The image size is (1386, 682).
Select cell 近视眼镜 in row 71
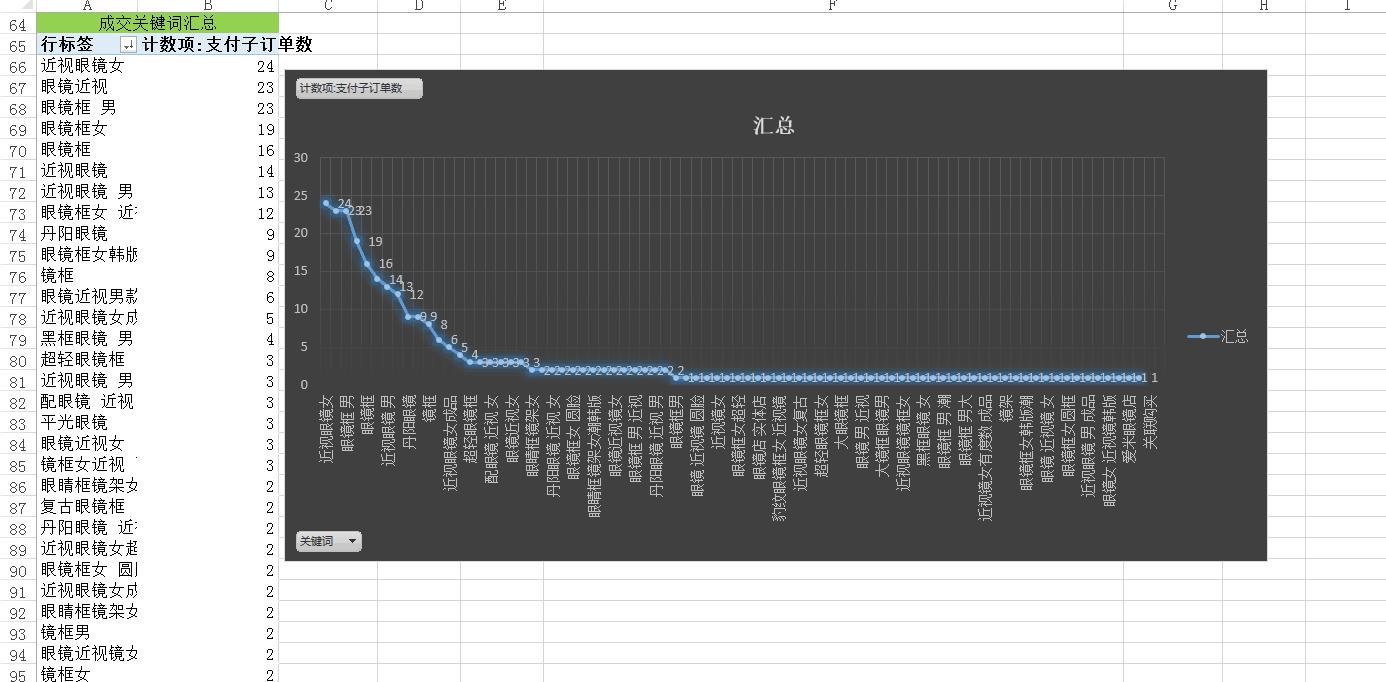(x=87, y=171)
